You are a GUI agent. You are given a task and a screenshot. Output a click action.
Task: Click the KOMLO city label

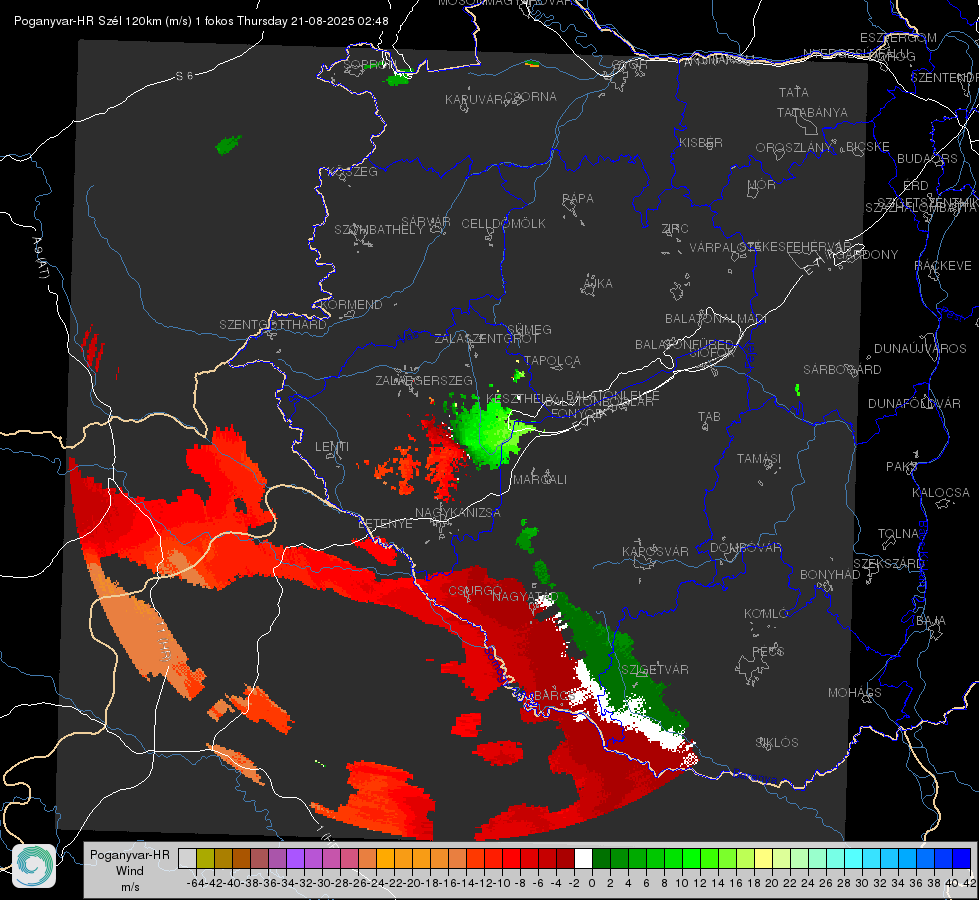[x=765, y=614]
